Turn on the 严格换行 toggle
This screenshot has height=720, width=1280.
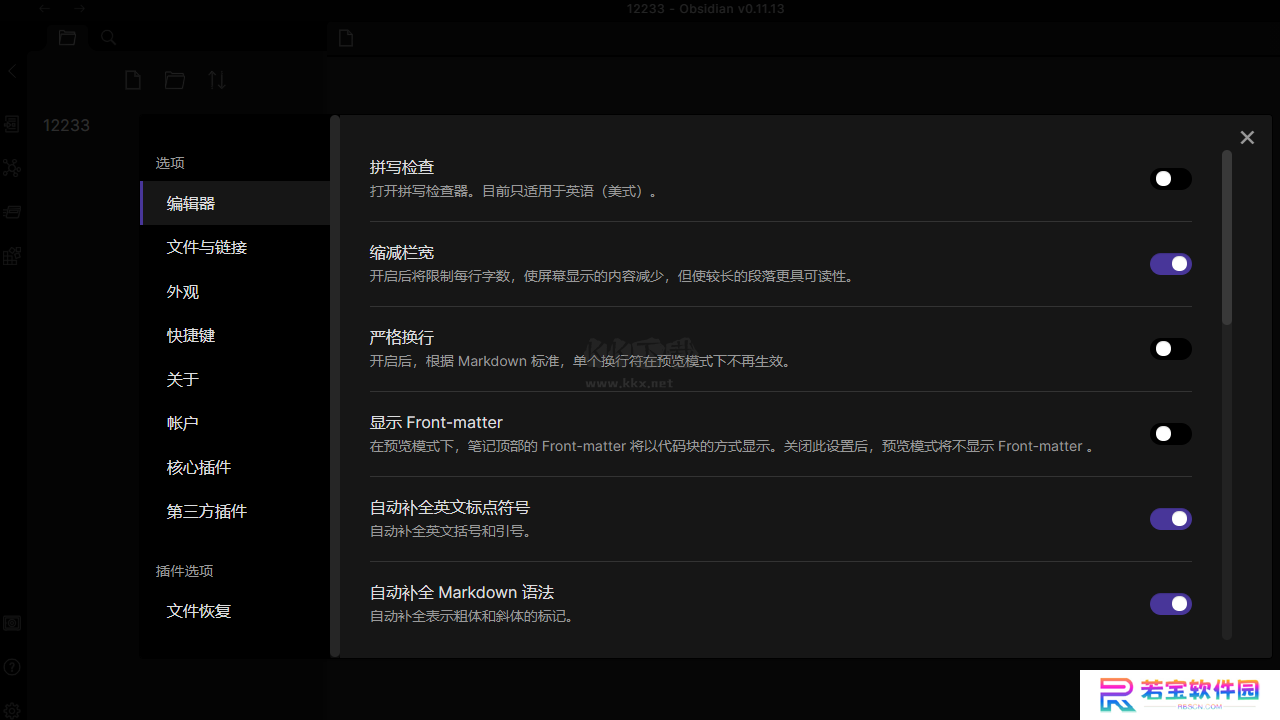pos(1171,349)
